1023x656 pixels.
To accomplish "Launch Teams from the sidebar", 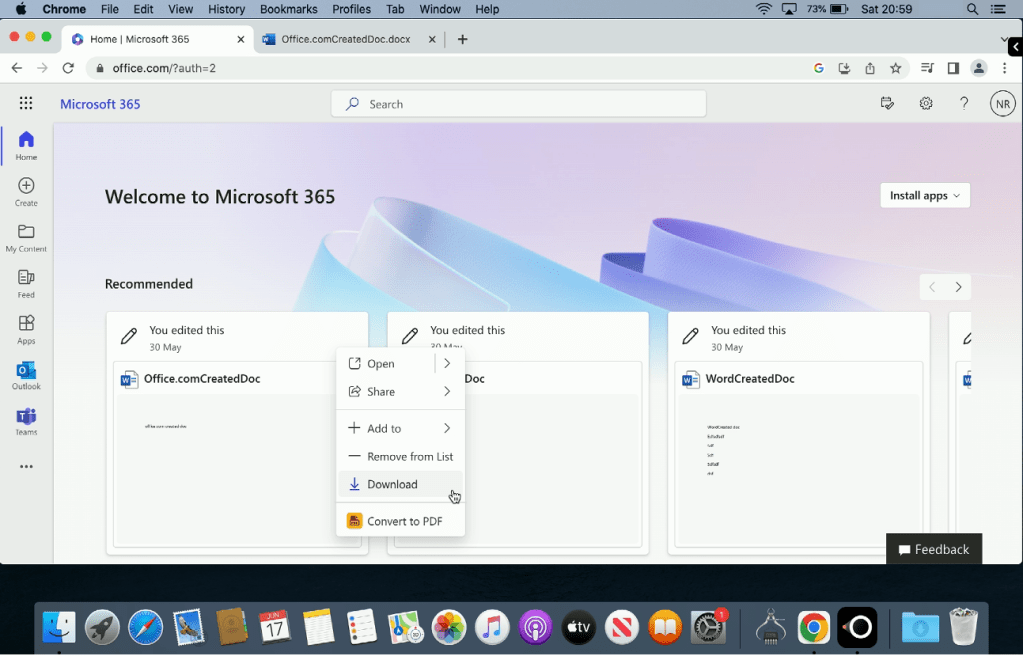I will click(26, 421).
